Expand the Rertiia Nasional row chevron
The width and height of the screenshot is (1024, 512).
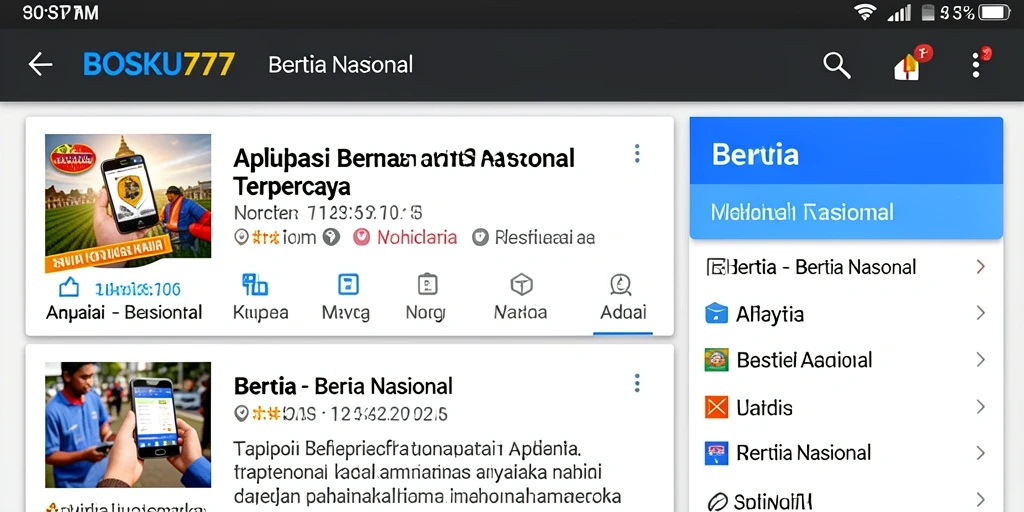(x=980, y=453)
